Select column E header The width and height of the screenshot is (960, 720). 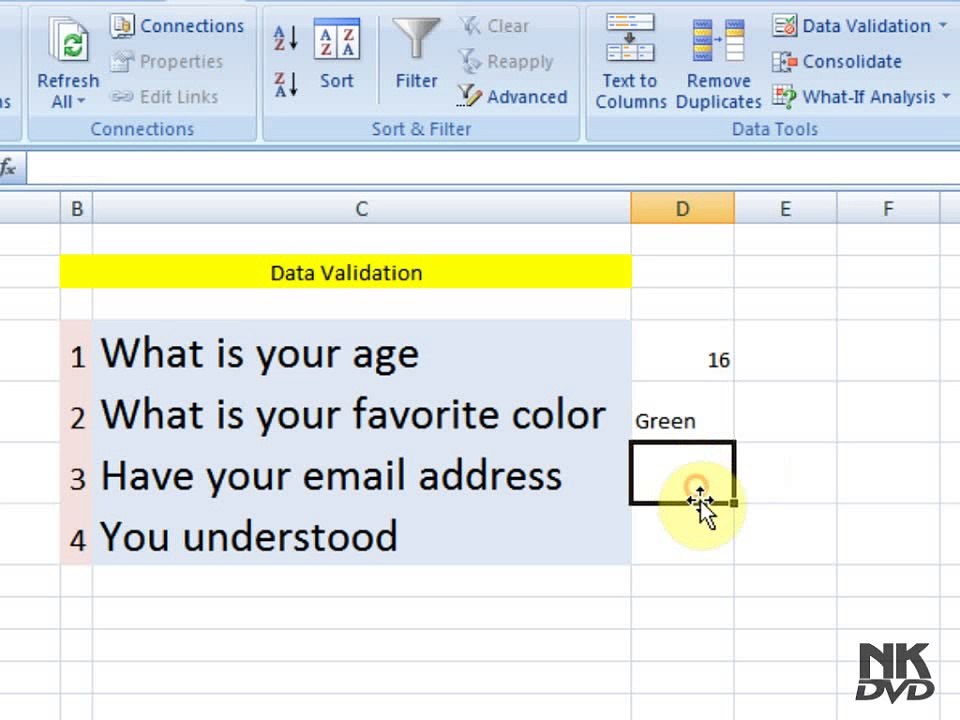[786, 209]
